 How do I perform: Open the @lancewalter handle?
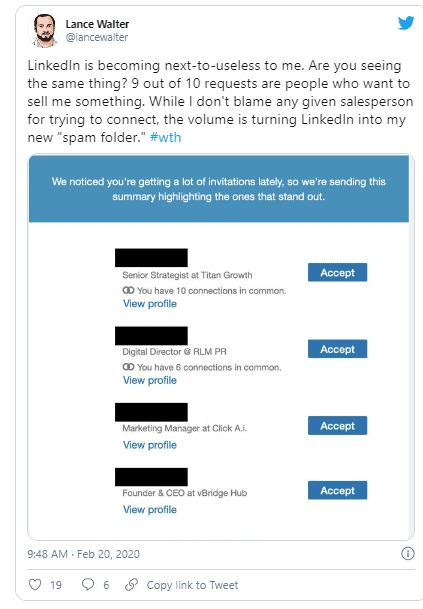(x=97, y=37)
